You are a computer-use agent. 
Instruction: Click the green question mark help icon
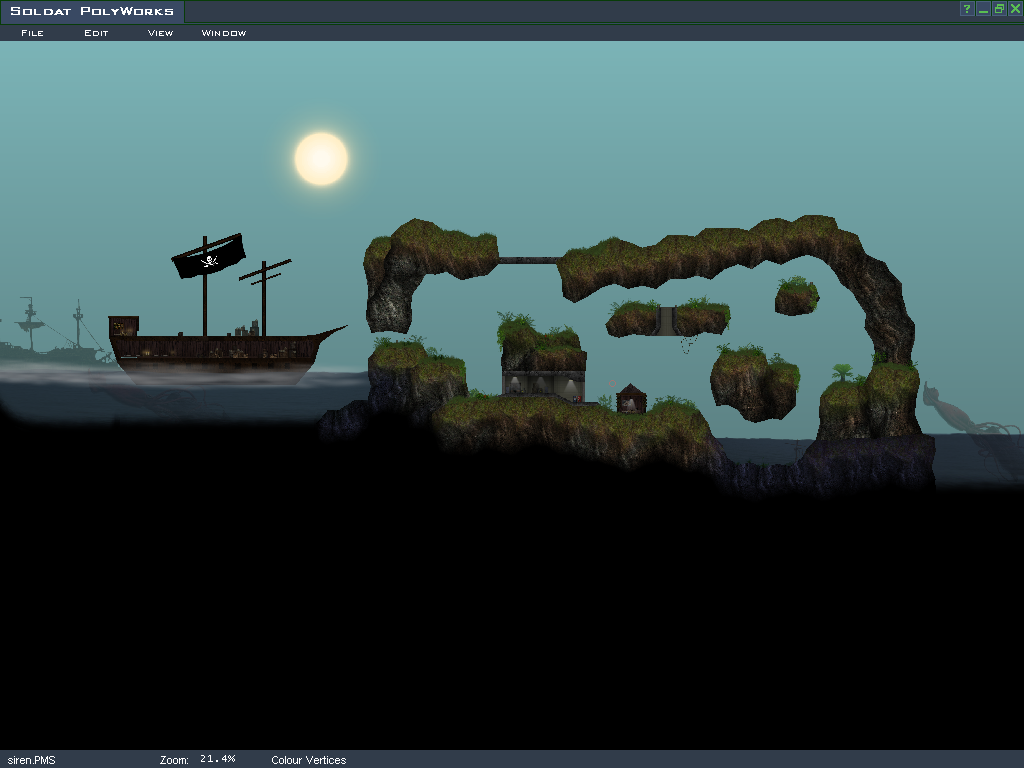[x=967, y=9]
